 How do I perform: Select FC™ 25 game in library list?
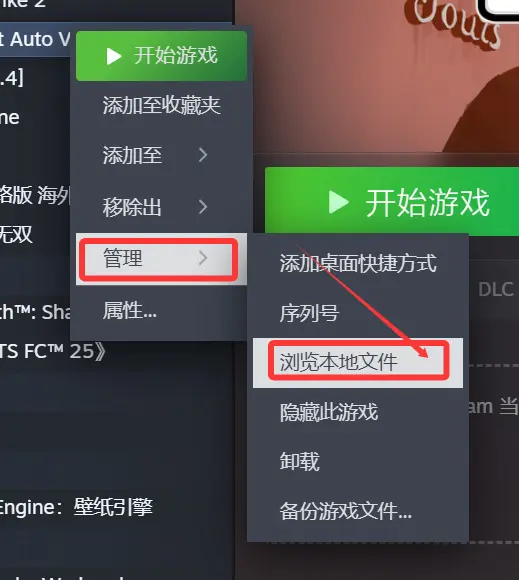(x=52, y=351)
